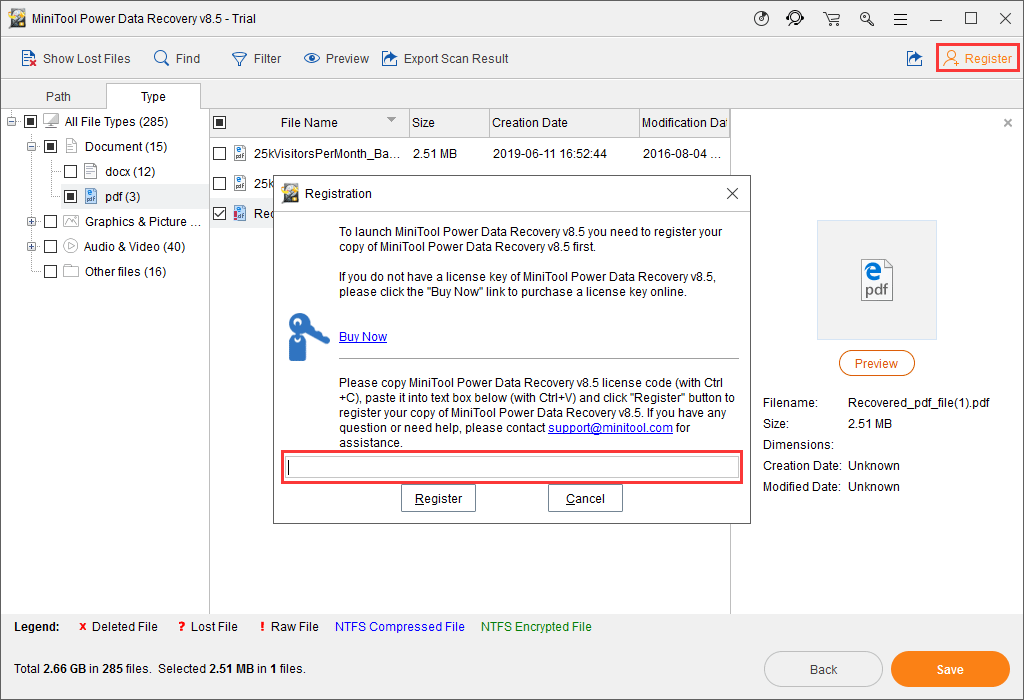The width and height of the screenshot is (1024, 700).
Task: Click the bootable media disc icon
Action: (x=761, y=18)
